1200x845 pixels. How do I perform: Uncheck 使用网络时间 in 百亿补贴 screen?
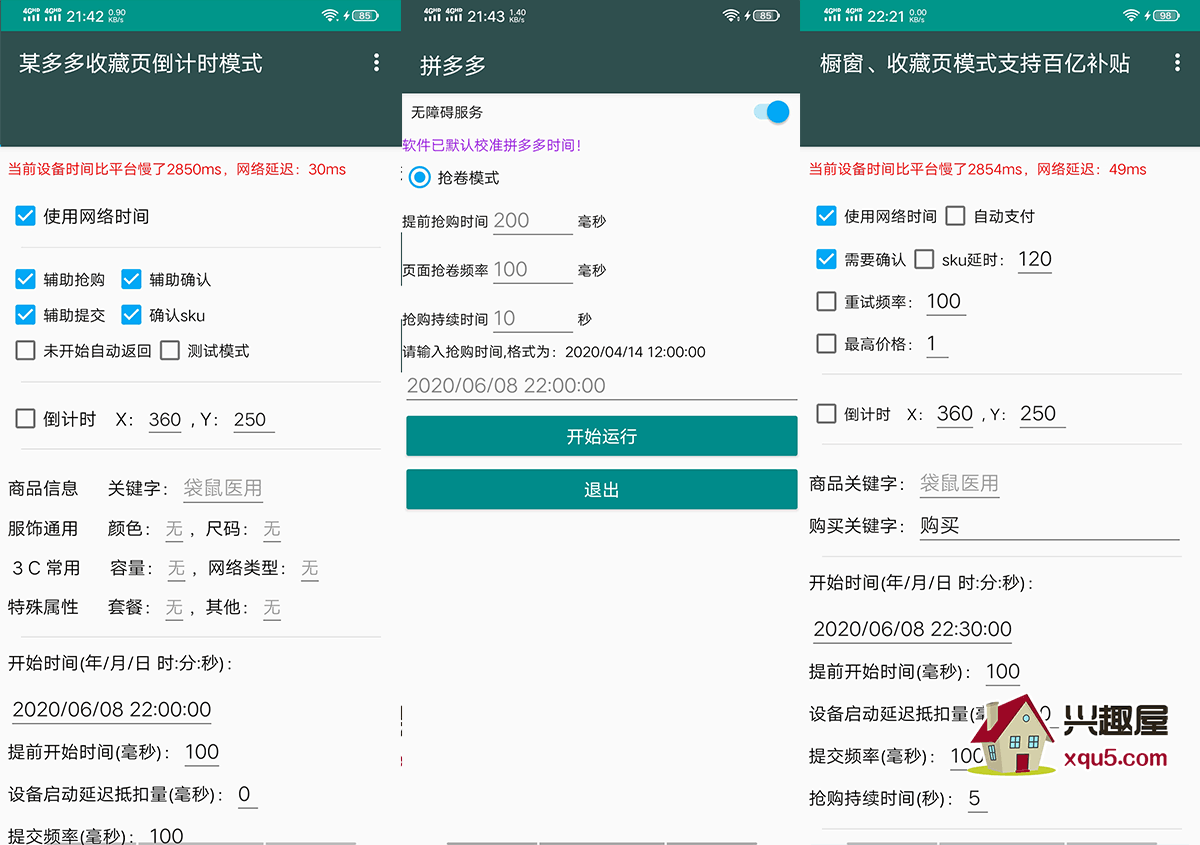(x=826, y=216)
